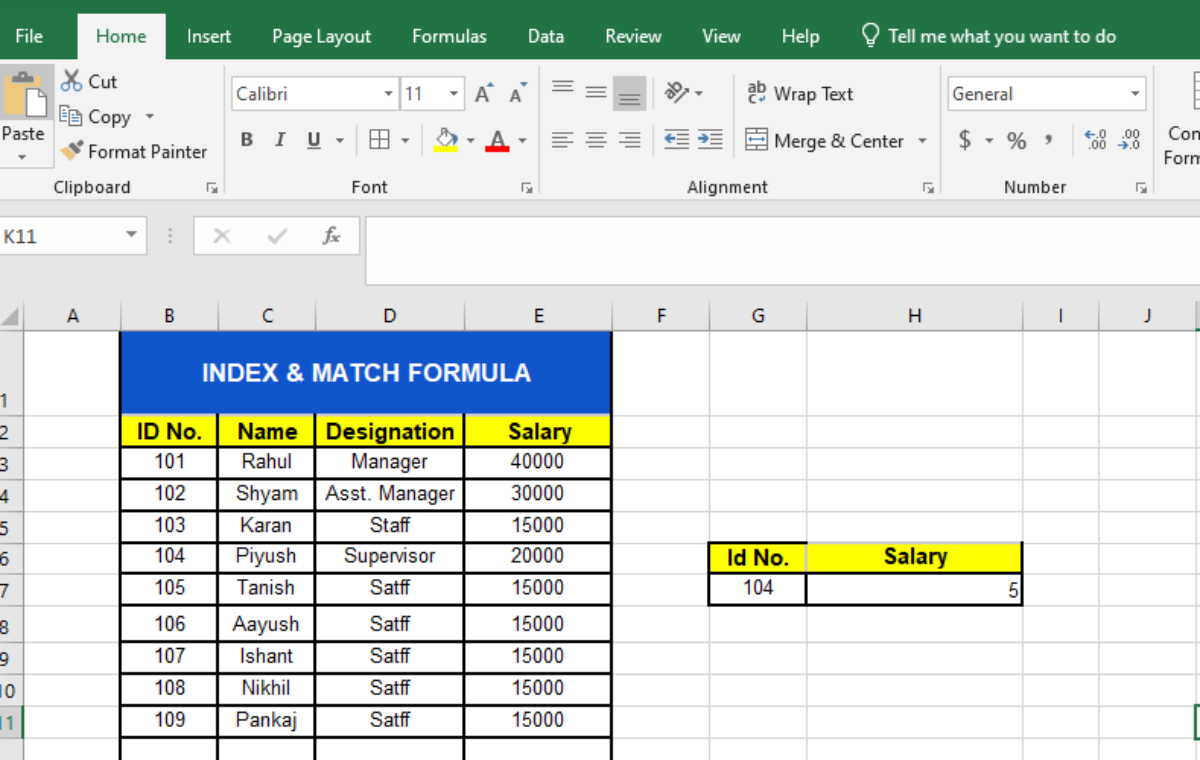Expand the Fill Color dropdown arrow
The height and width of the screenshot is (760, 1200).
[x=470, y=140]
